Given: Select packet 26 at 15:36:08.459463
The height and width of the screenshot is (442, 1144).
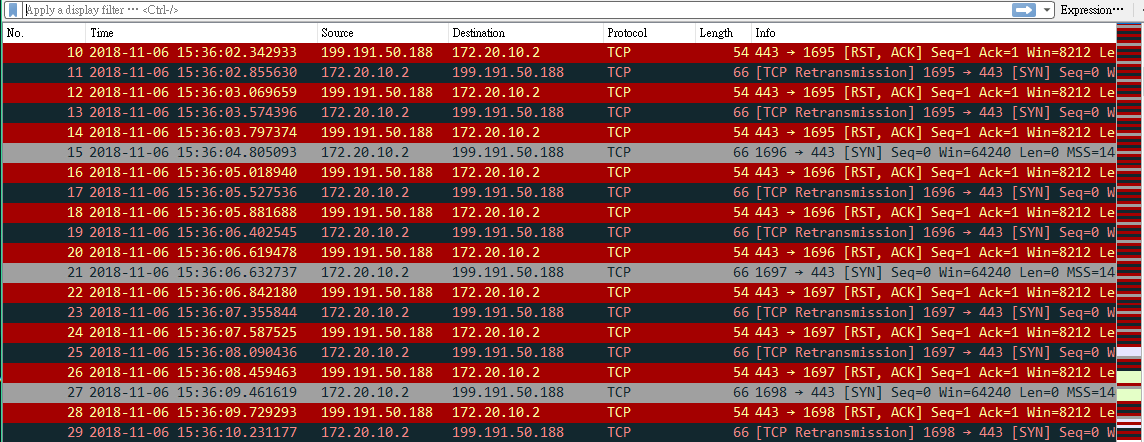Looking at the screenshot, I should click(x=559, y=372).
